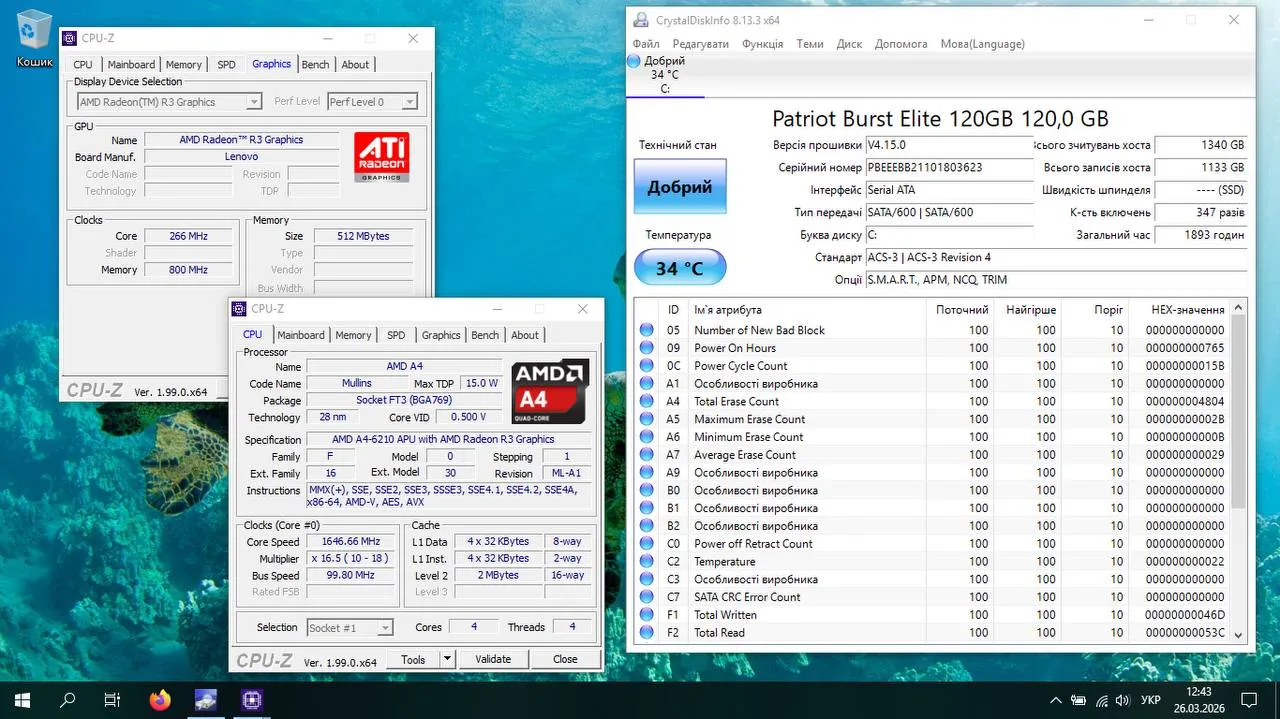Image resolution: width=1280 pixels, height=719 pixels.
Task: Open the Recycle Bin desktop icon
Action: pos(34,38)
